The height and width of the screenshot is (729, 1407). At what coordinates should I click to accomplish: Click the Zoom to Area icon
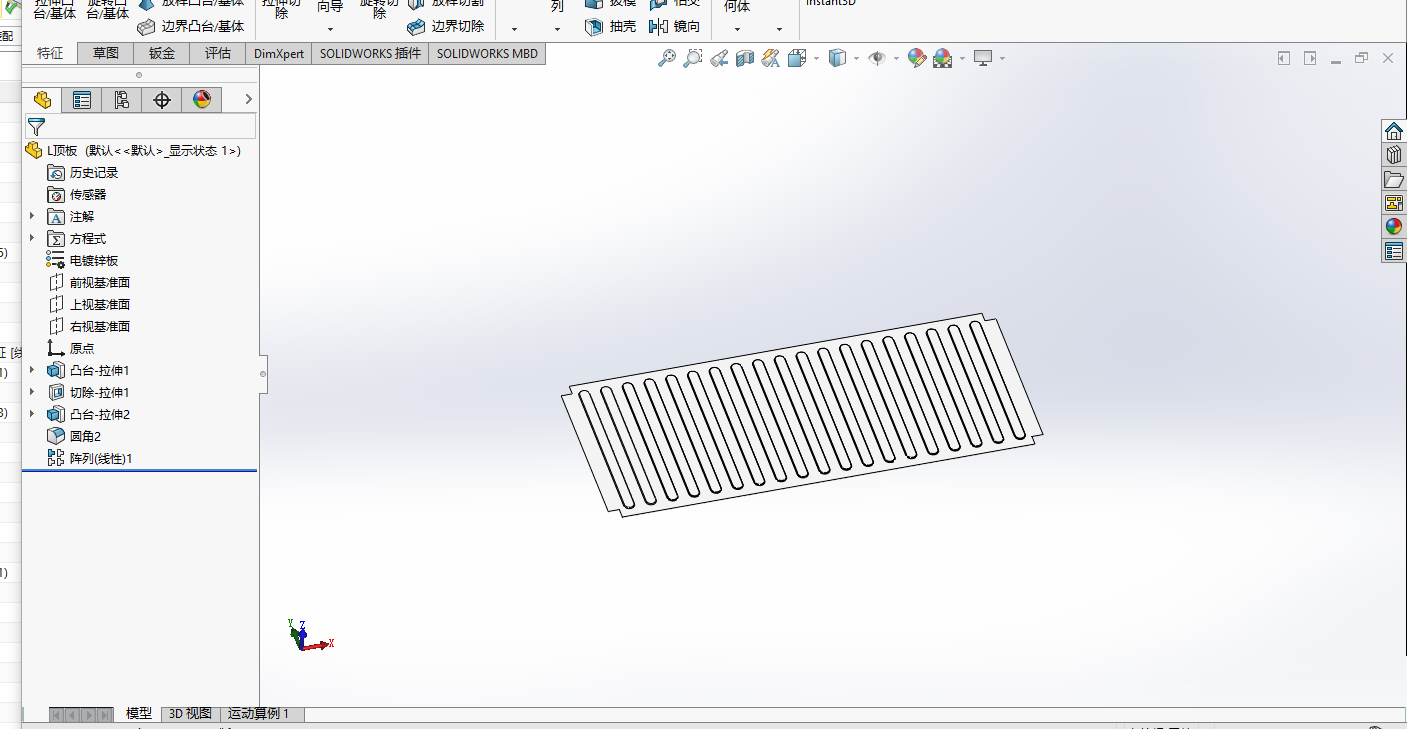pyautogui.click(x=693, y=59)
